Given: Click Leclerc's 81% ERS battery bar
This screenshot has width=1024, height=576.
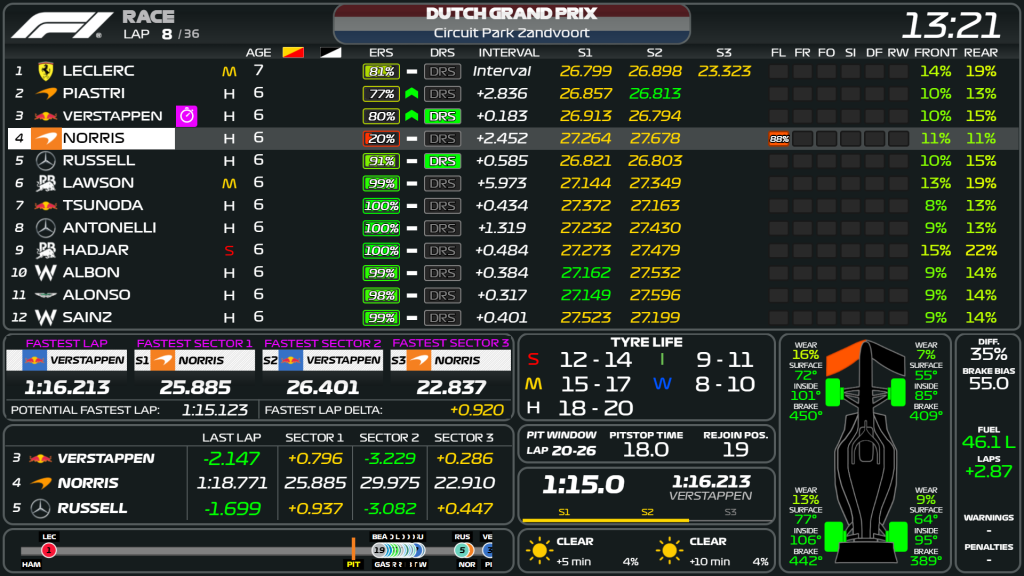Looking at the screenshot, I should pos(381,71).
